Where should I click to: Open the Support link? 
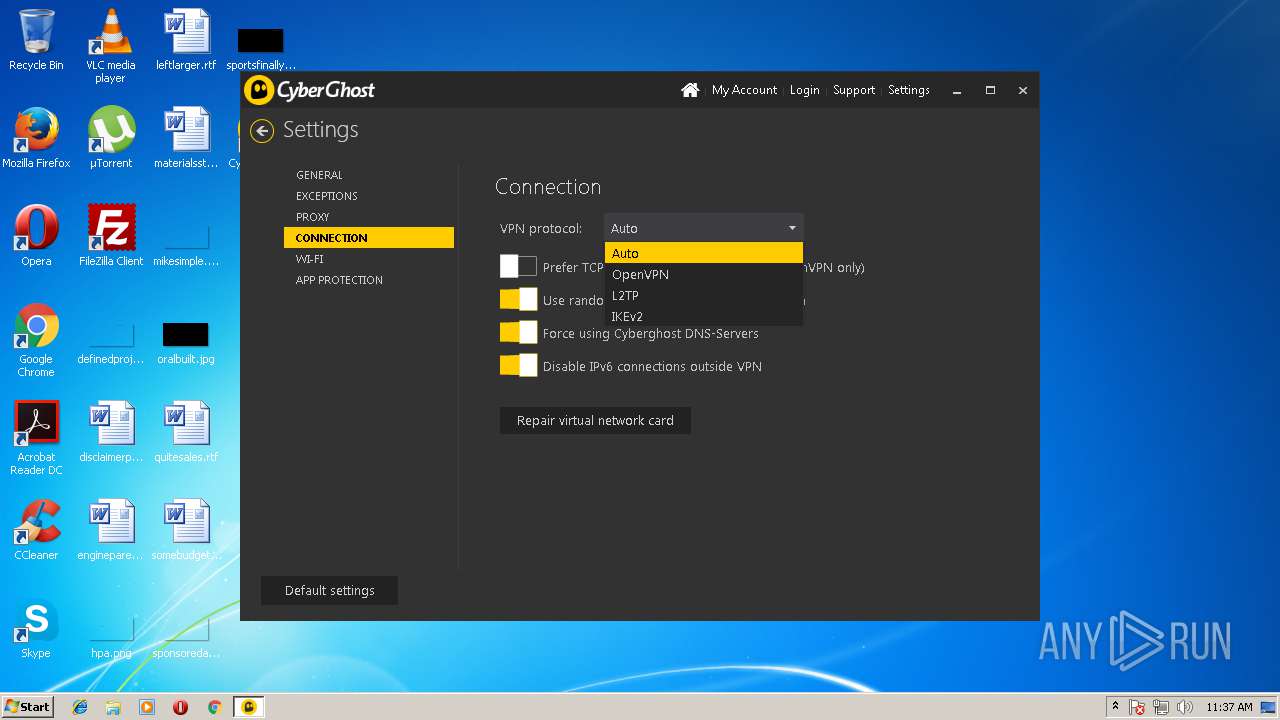(854, 90)
